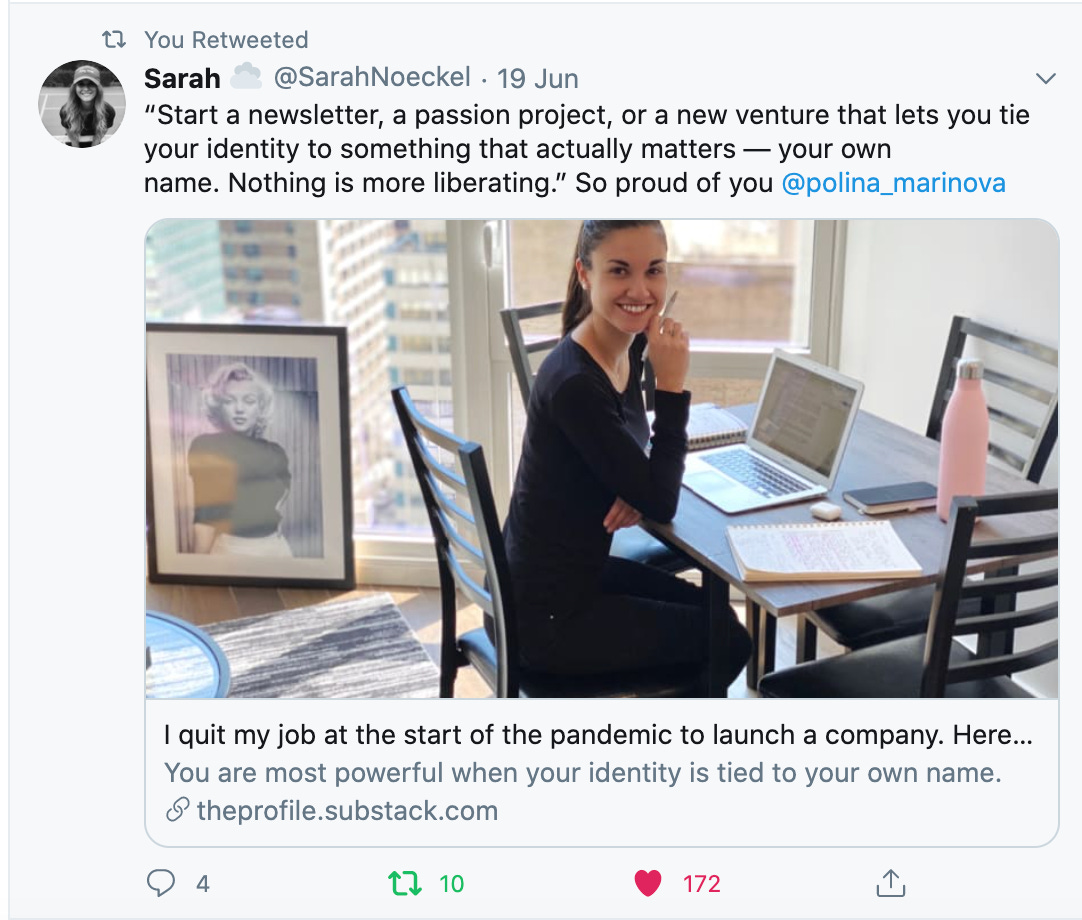Image resolution: width=1082 pixels, height=920 pixels.
Task: Click the retweet count 10
Action: [x=452, y=883]
